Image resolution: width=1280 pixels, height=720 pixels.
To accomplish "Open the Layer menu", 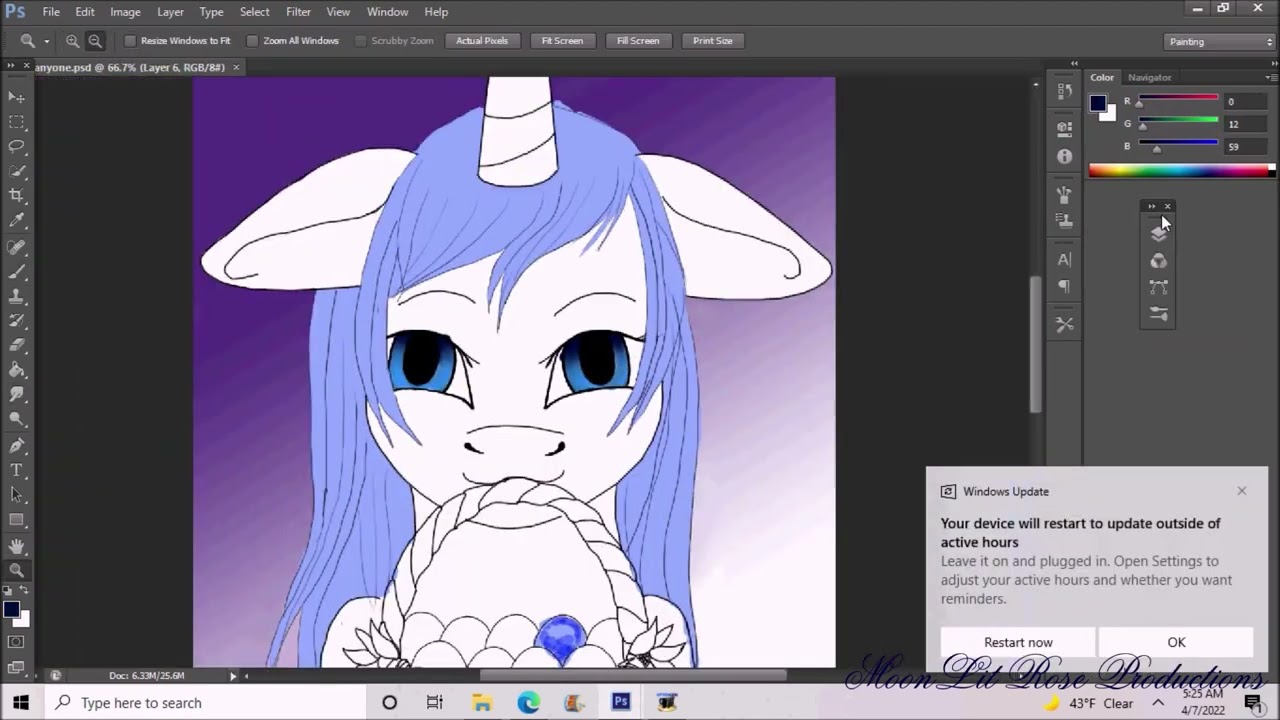I will (x=170, y=12).
